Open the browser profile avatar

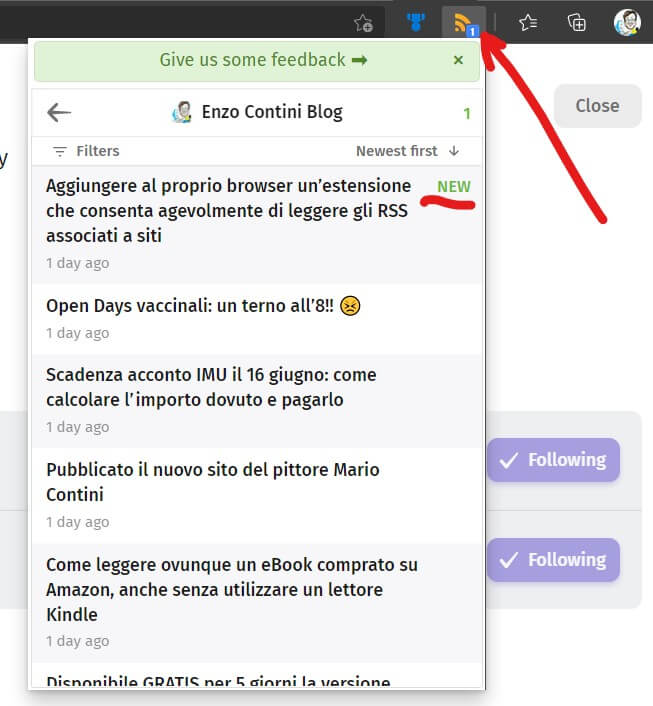626,22
